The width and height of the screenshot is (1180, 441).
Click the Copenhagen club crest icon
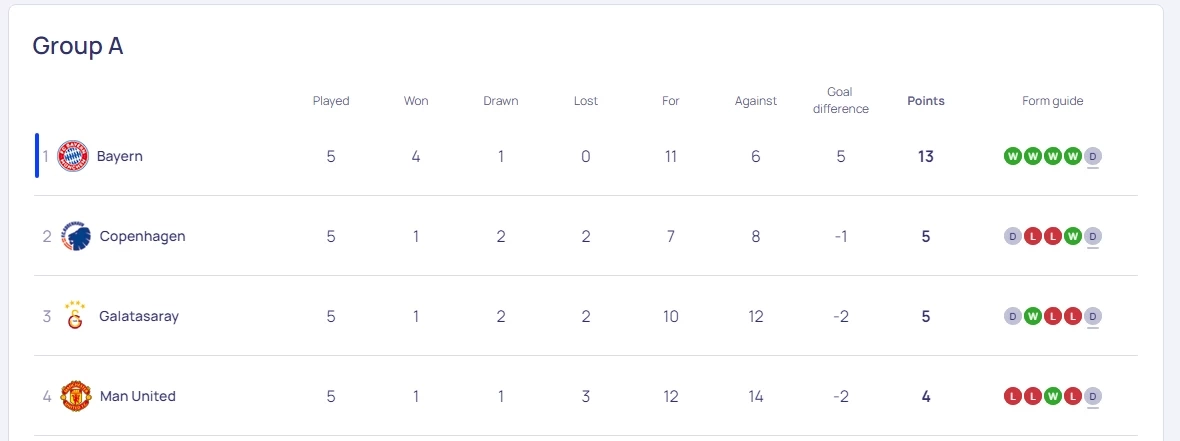75,237
